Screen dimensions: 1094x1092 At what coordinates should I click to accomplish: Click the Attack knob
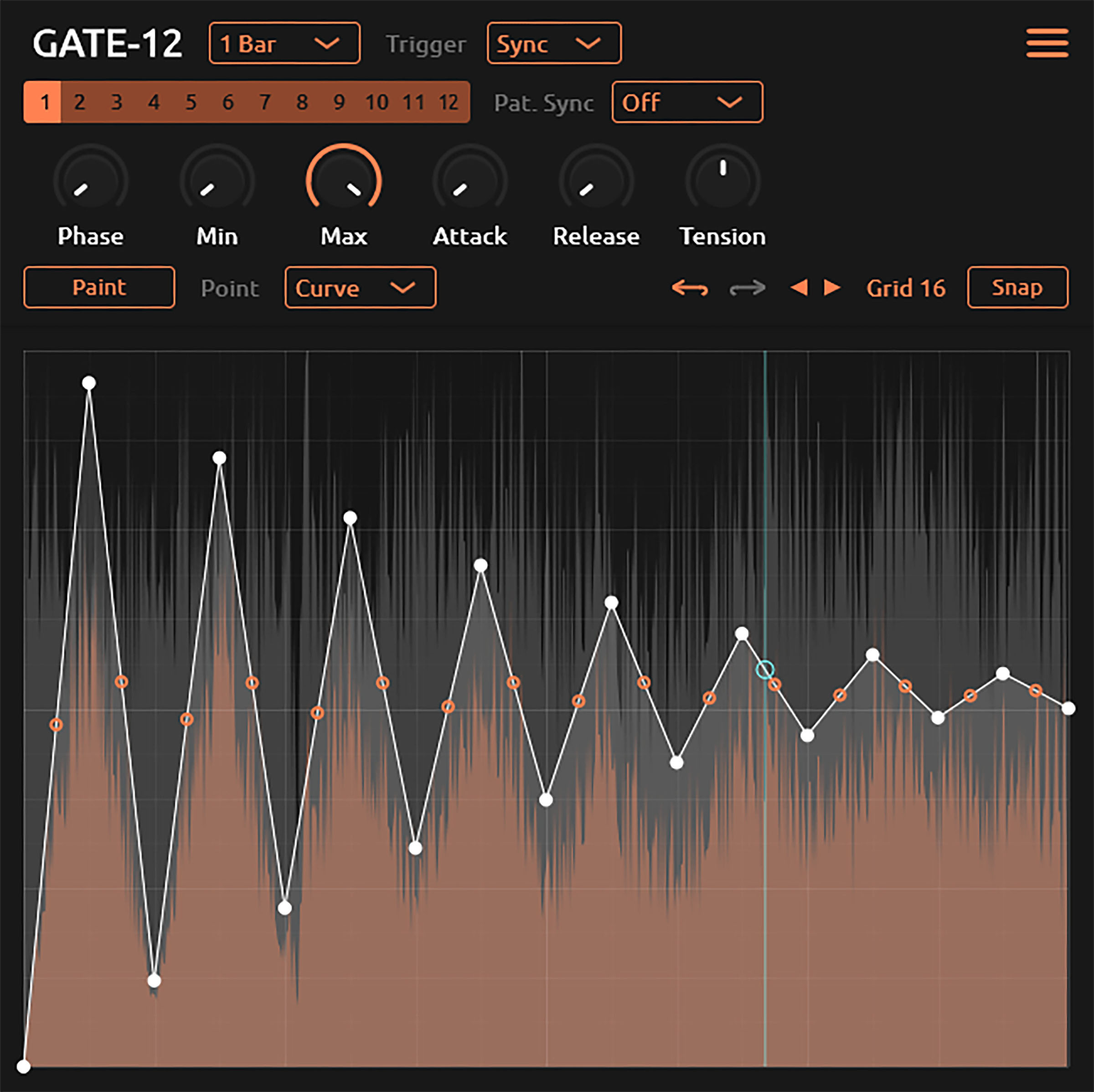[470, 181]
